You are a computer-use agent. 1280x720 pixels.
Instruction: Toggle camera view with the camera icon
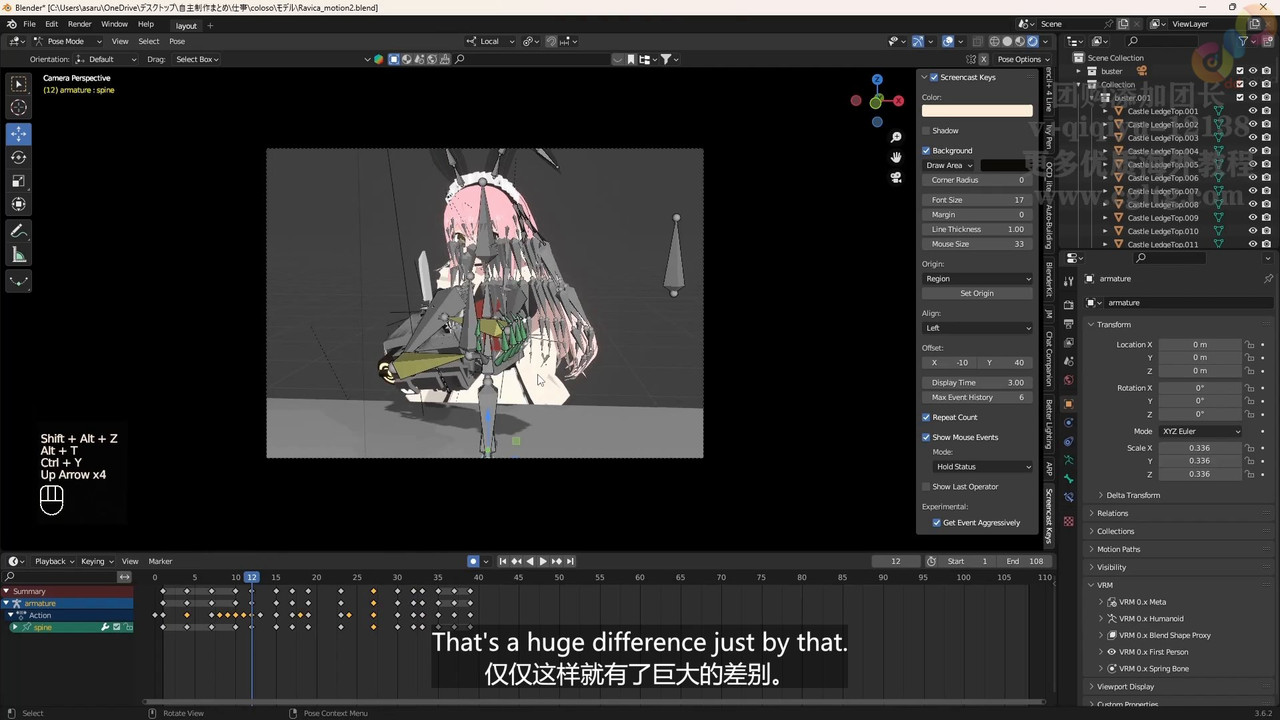pos(896,177)
